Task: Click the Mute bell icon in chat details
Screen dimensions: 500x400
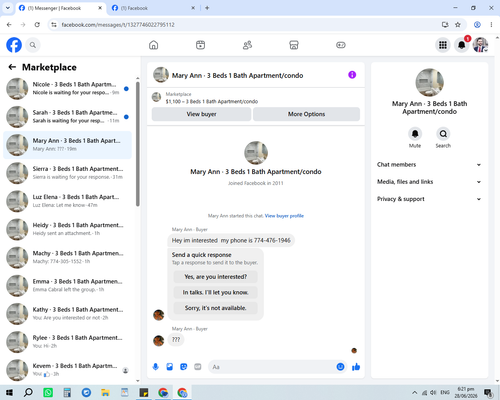Action: (x=415, y=134)
